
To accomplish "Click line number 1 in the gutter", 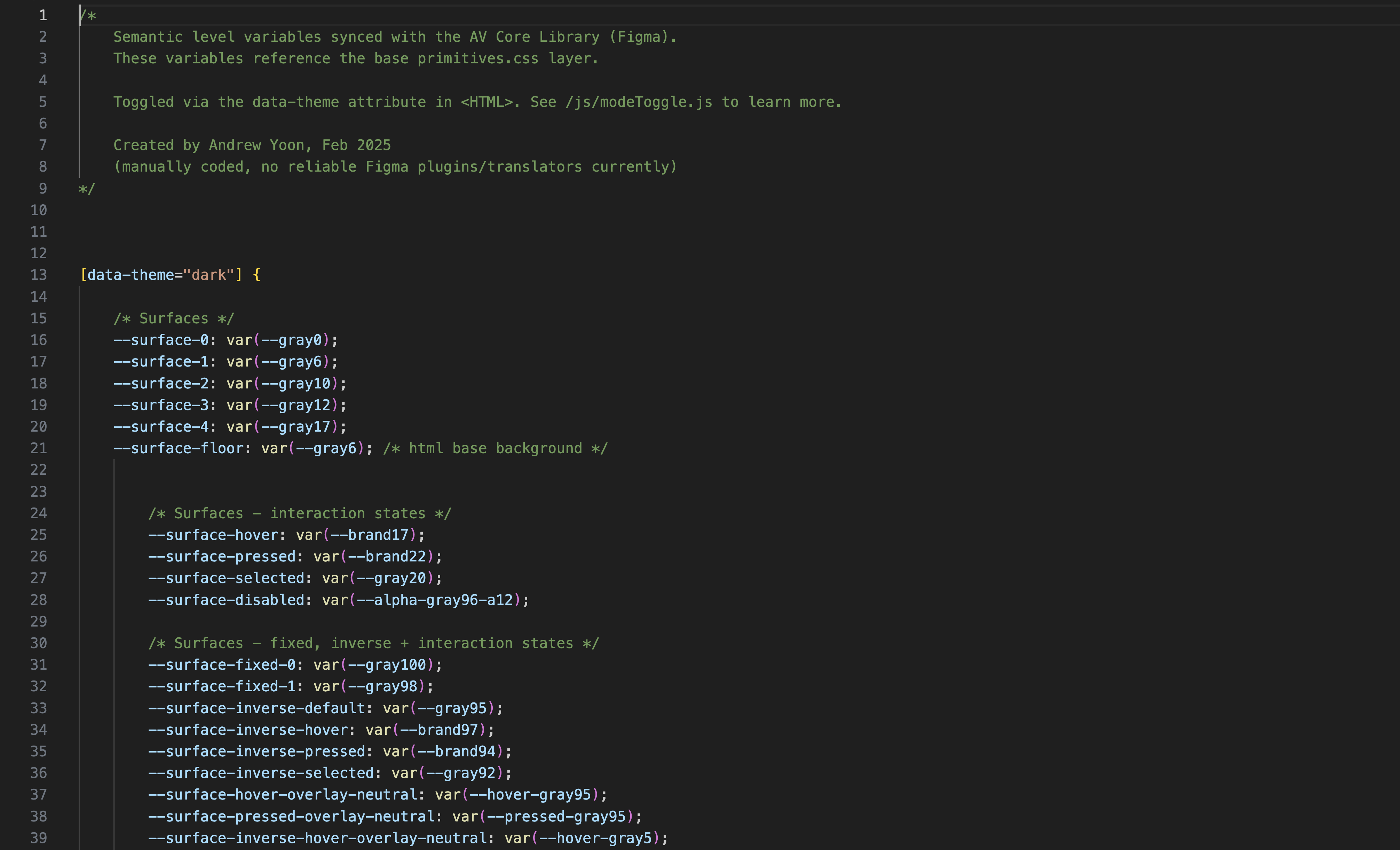I will pyautogui.click(x=42, y=15).
